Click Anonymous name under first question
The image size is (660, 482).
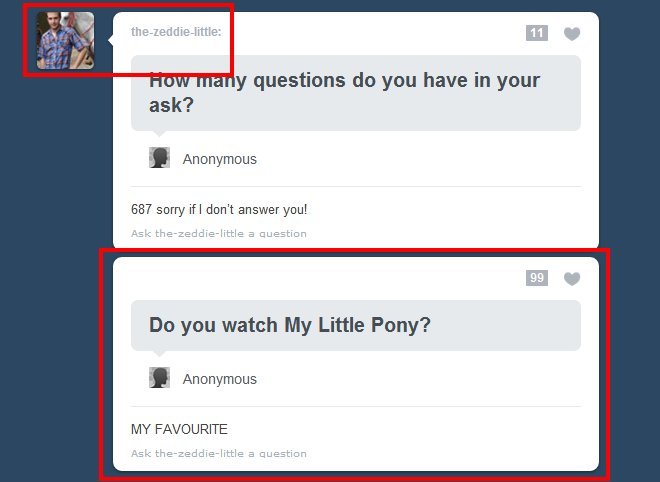coord(219,159)
